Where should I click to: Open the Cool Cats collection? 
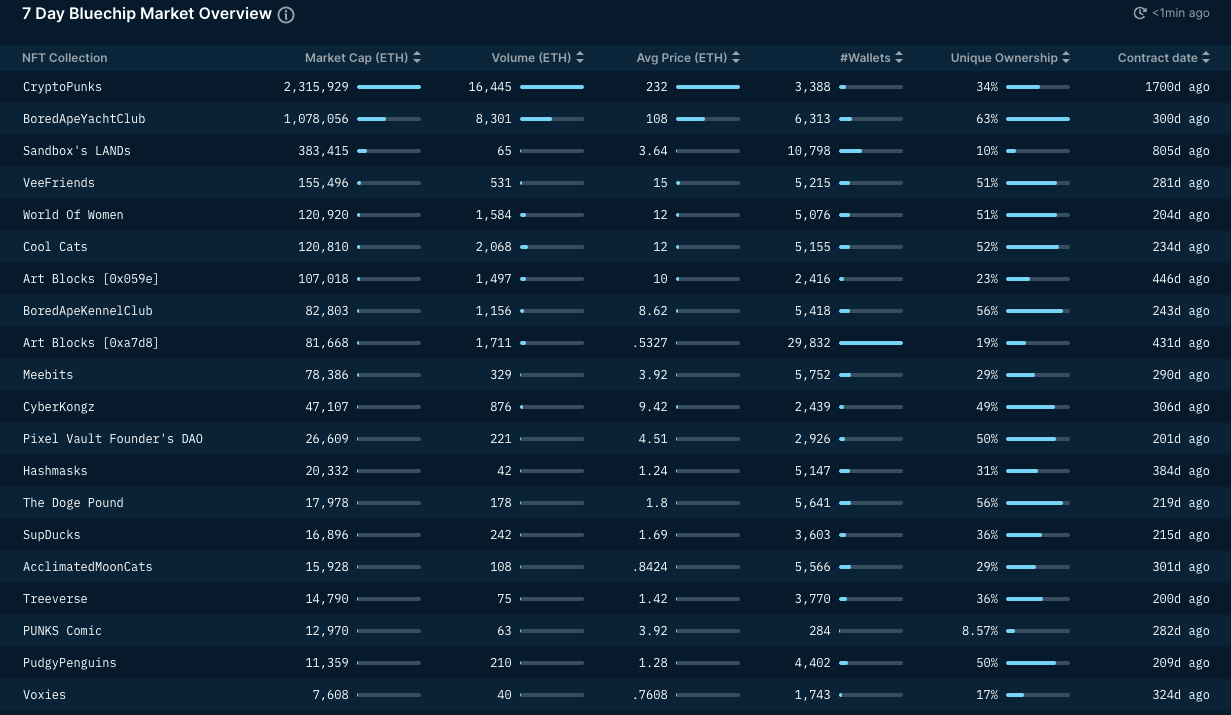tap(55, 247)
